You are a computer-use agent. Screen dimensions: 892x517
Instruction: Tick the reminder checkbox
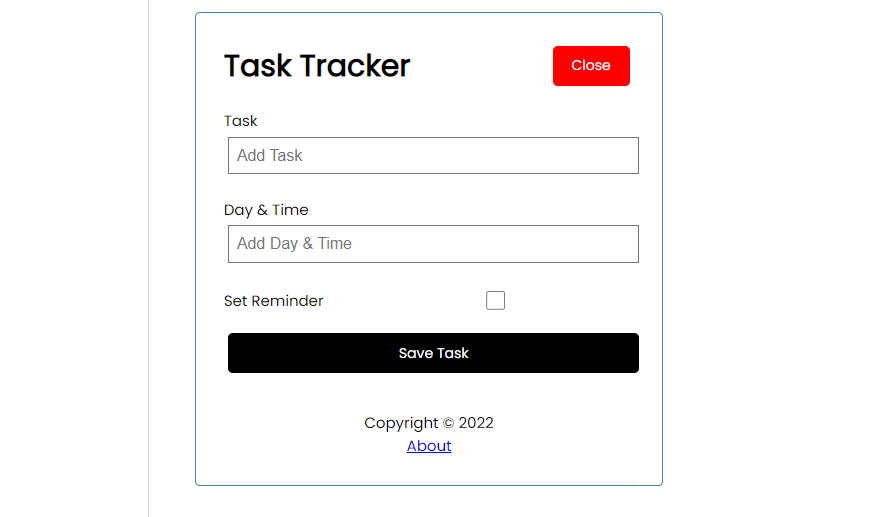click(495, 300)
